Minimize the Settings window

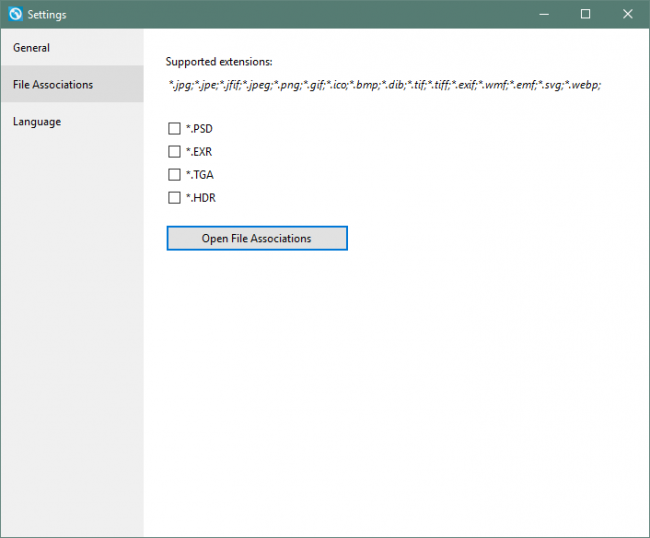(545, 14)
